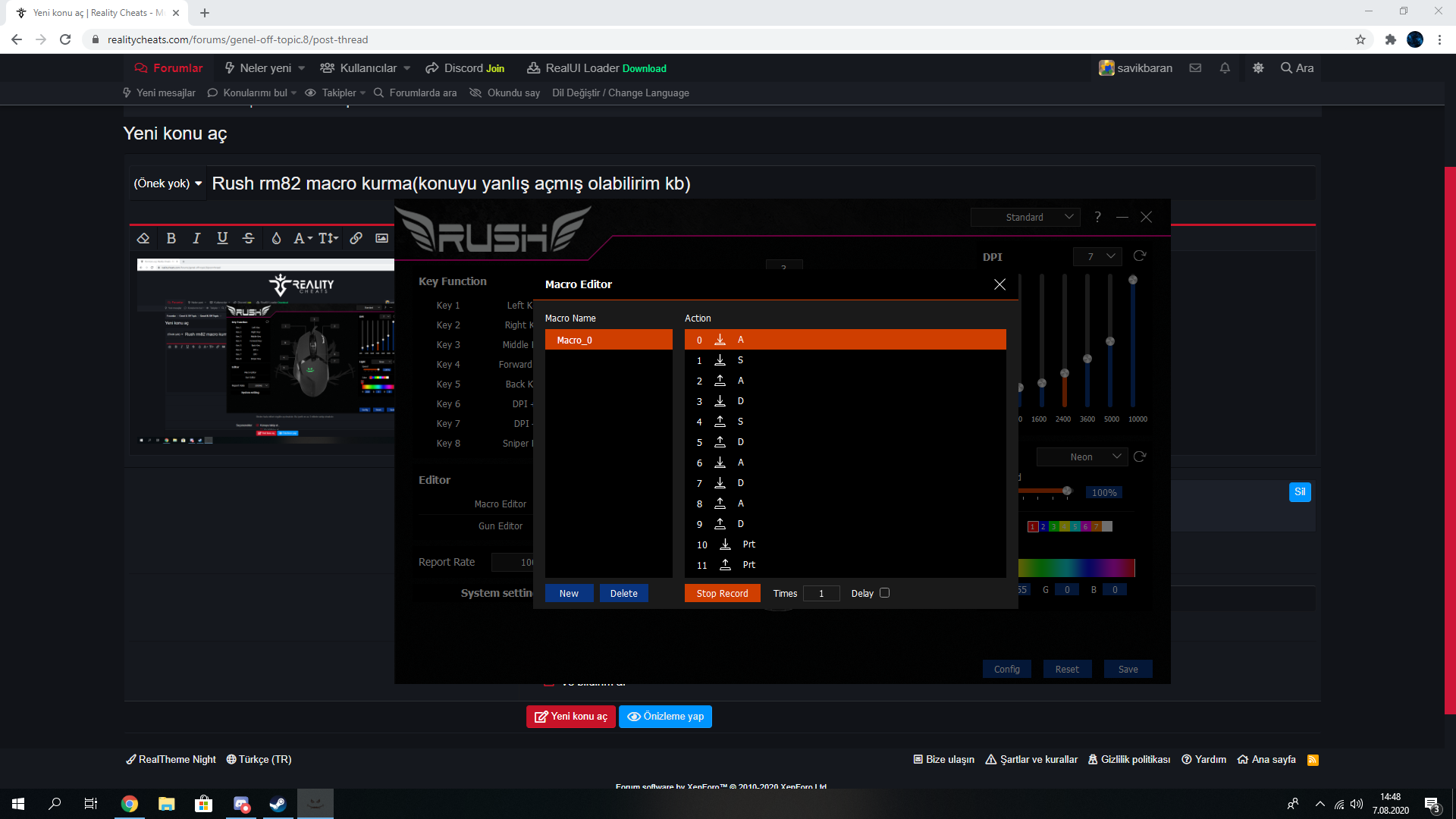Screen dimensions: 1456x819
Task: Insert image using picture icon
Action: [382, 238]
